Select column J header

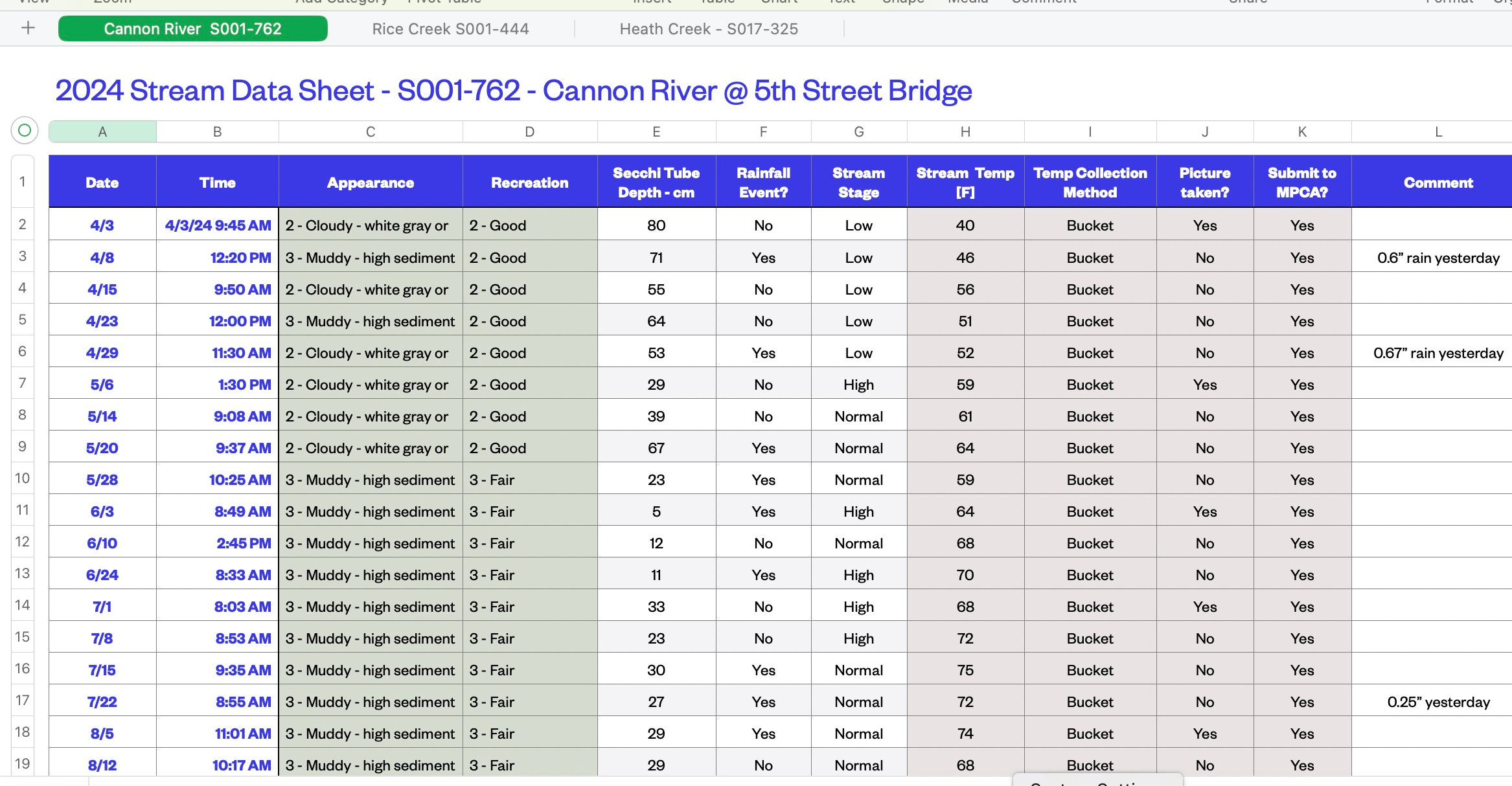coord(1205,131)
